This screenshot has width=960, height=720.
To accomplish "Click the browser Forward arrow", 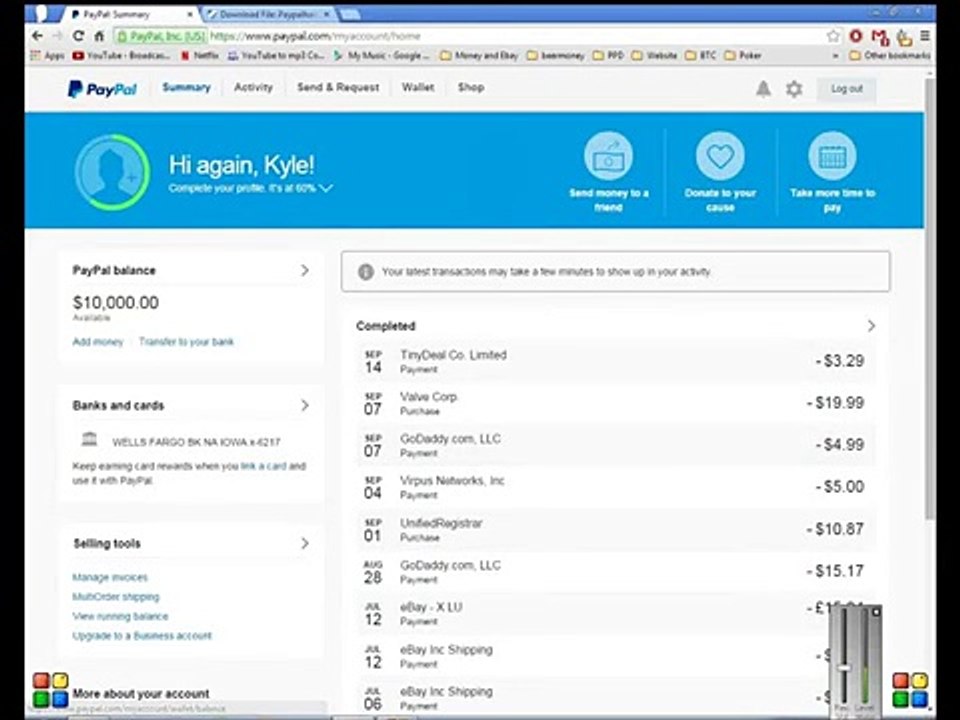I will [58, 36].
